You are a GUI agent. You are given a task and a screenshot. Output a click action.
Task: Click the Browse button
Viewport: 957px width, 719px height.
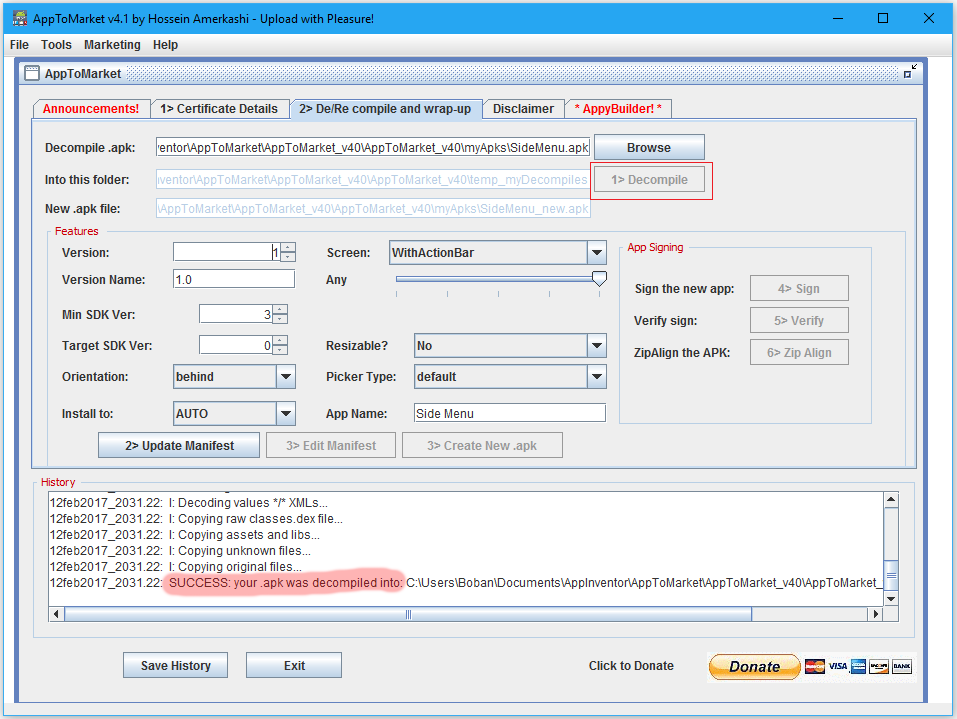[x=649, y=148]
